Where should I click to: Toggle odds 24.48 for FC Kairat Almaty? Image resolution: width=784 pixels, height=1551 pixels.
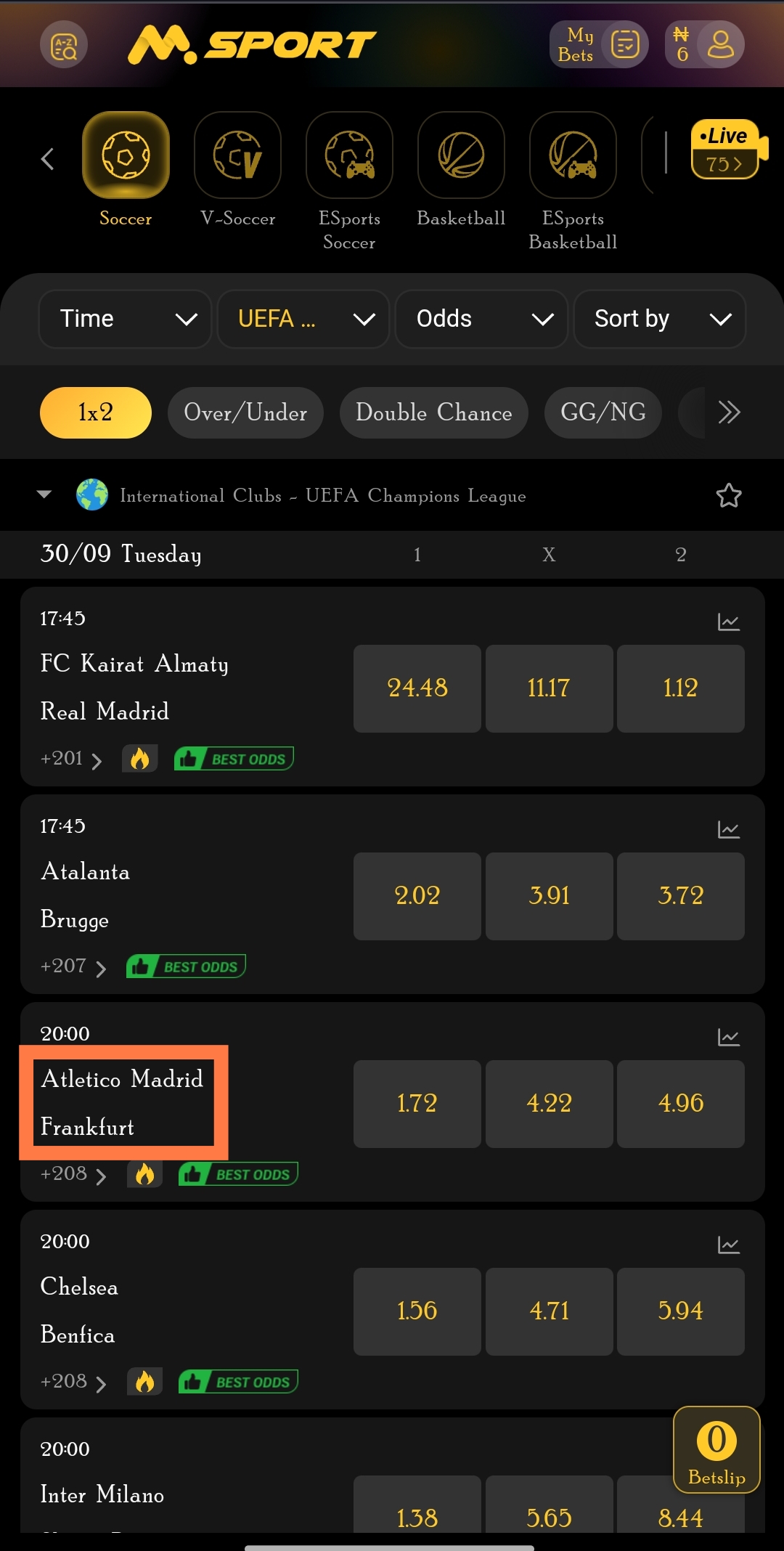417,688
